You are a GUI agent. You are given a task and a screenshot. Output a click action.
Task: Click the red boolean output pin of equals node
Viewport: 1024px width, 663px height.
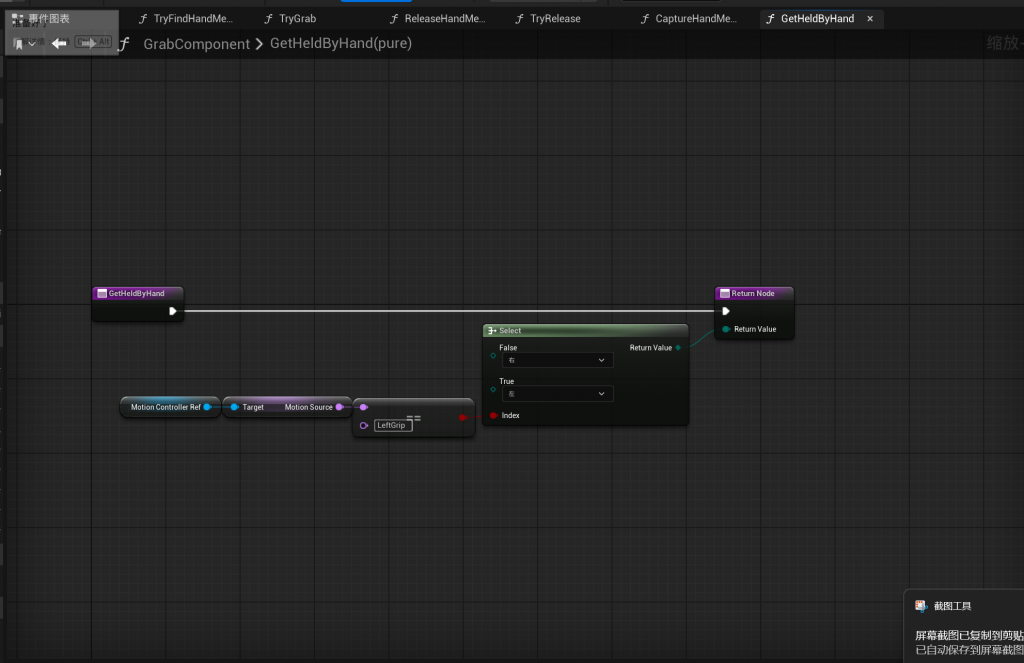pos(462,417)
